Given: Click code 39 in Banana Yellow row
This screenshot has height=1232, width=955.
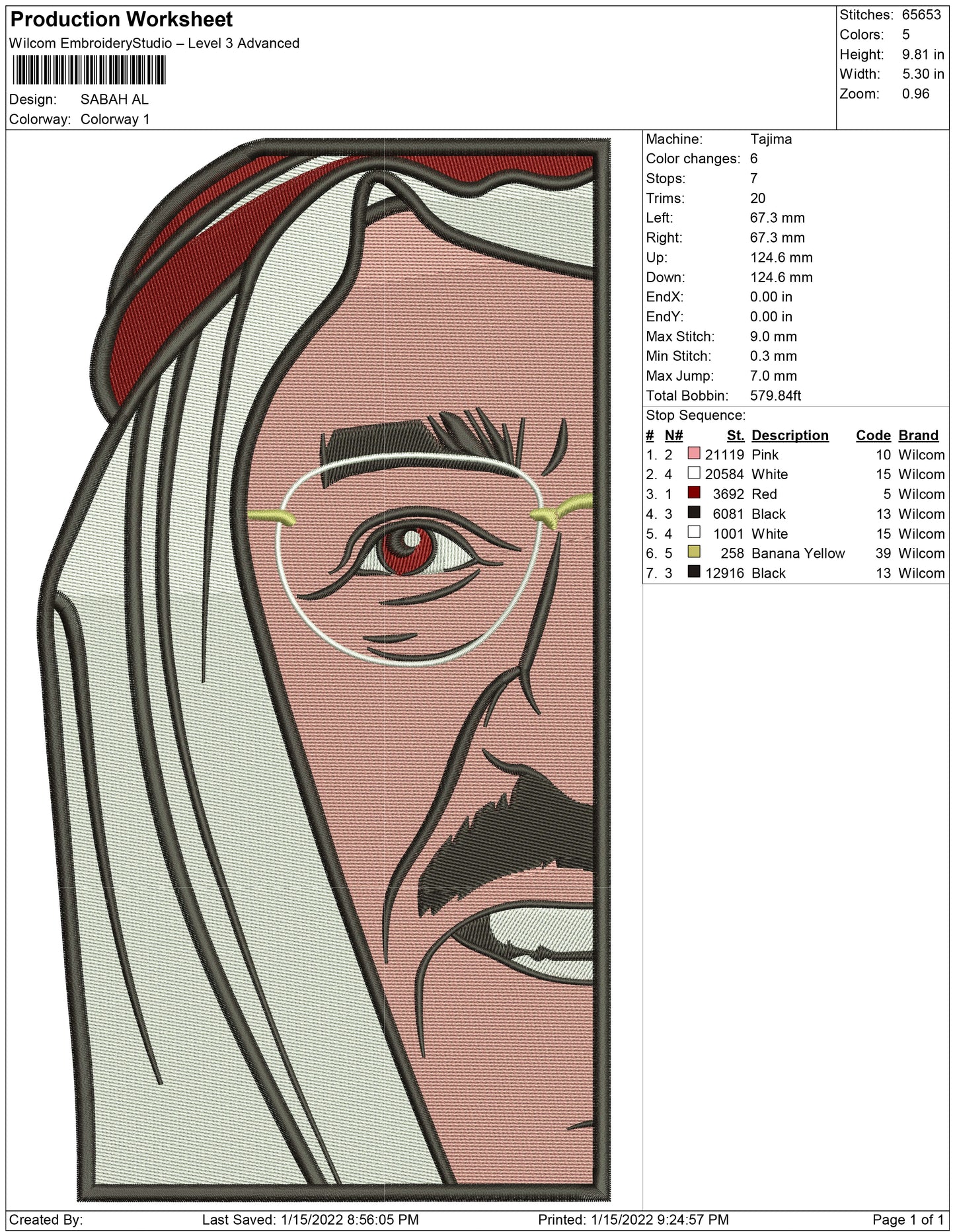Looking at the screenshot, I should (x=884, y=554).
